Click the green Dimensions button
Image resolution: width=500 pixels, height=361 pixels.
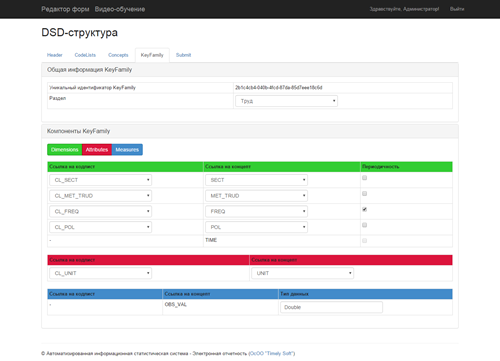point(65,150)
